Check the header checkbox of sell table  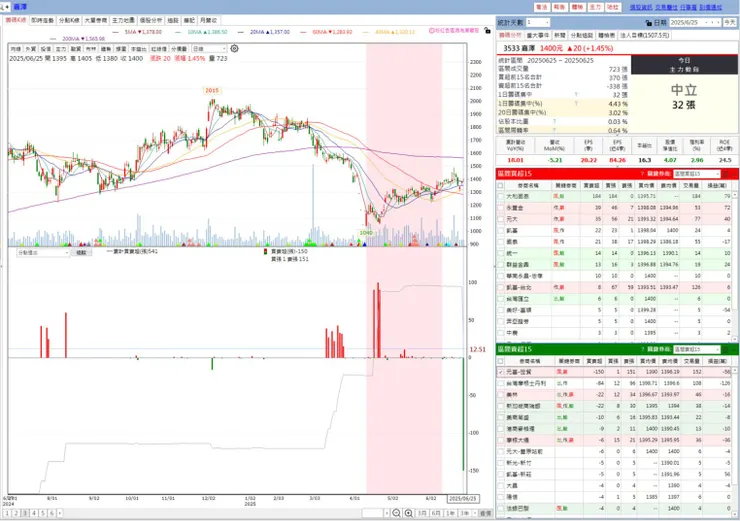(x=501, y=361)
